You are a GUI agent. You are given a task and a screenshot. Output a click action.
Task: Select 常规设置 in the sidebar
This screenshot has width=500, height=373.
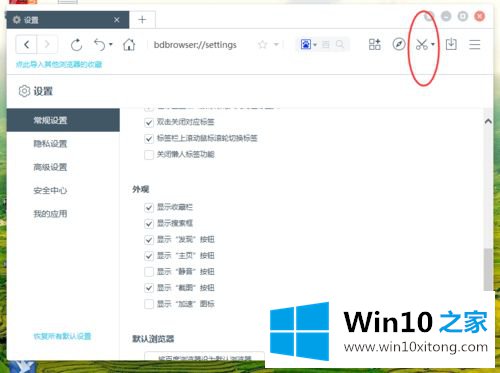pyautogui.click(x=63, y=120)
